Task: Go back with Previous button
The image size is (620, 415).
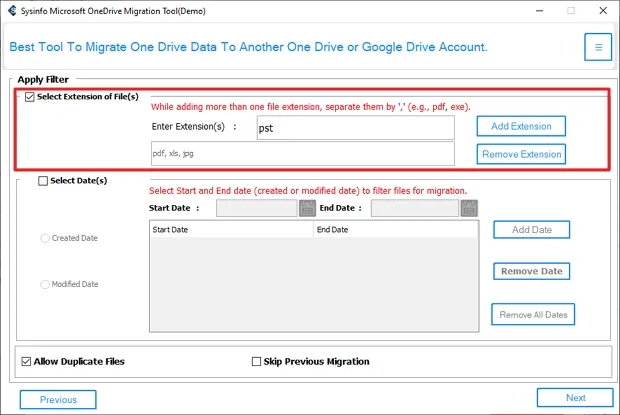Action: 58,399
